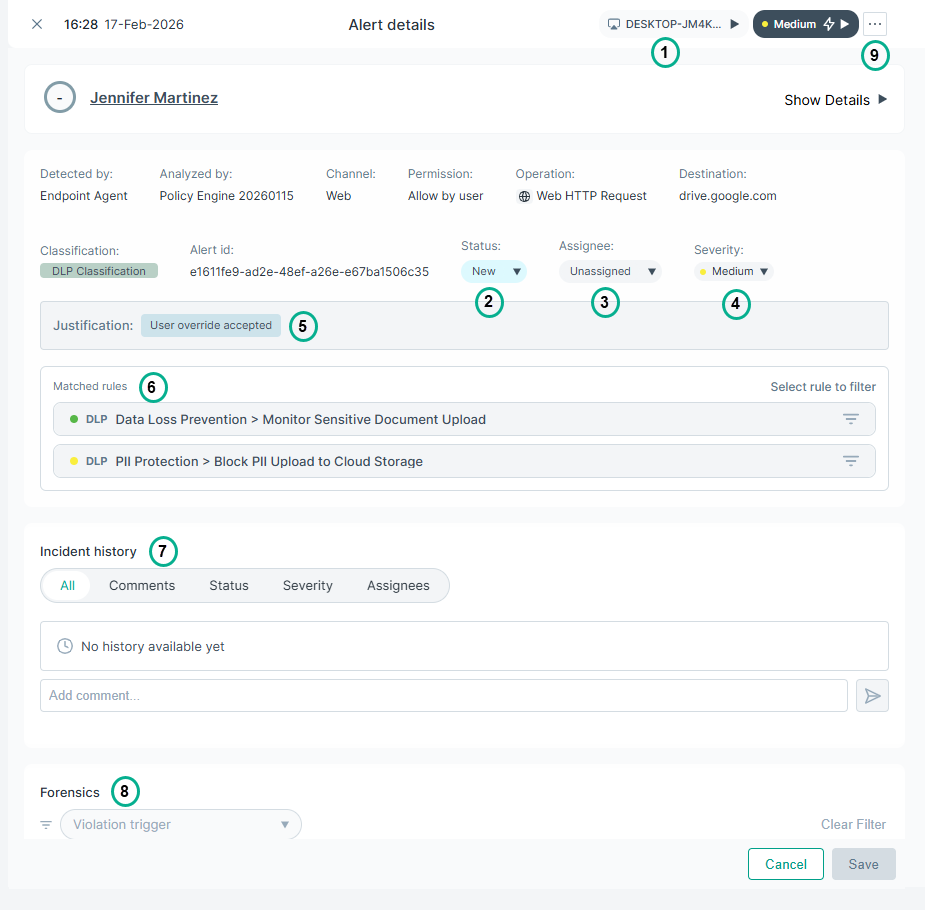925x910 pixels.
Task: Click filter icon on Block PII Upload rule
Action: [x=850, y=462]
